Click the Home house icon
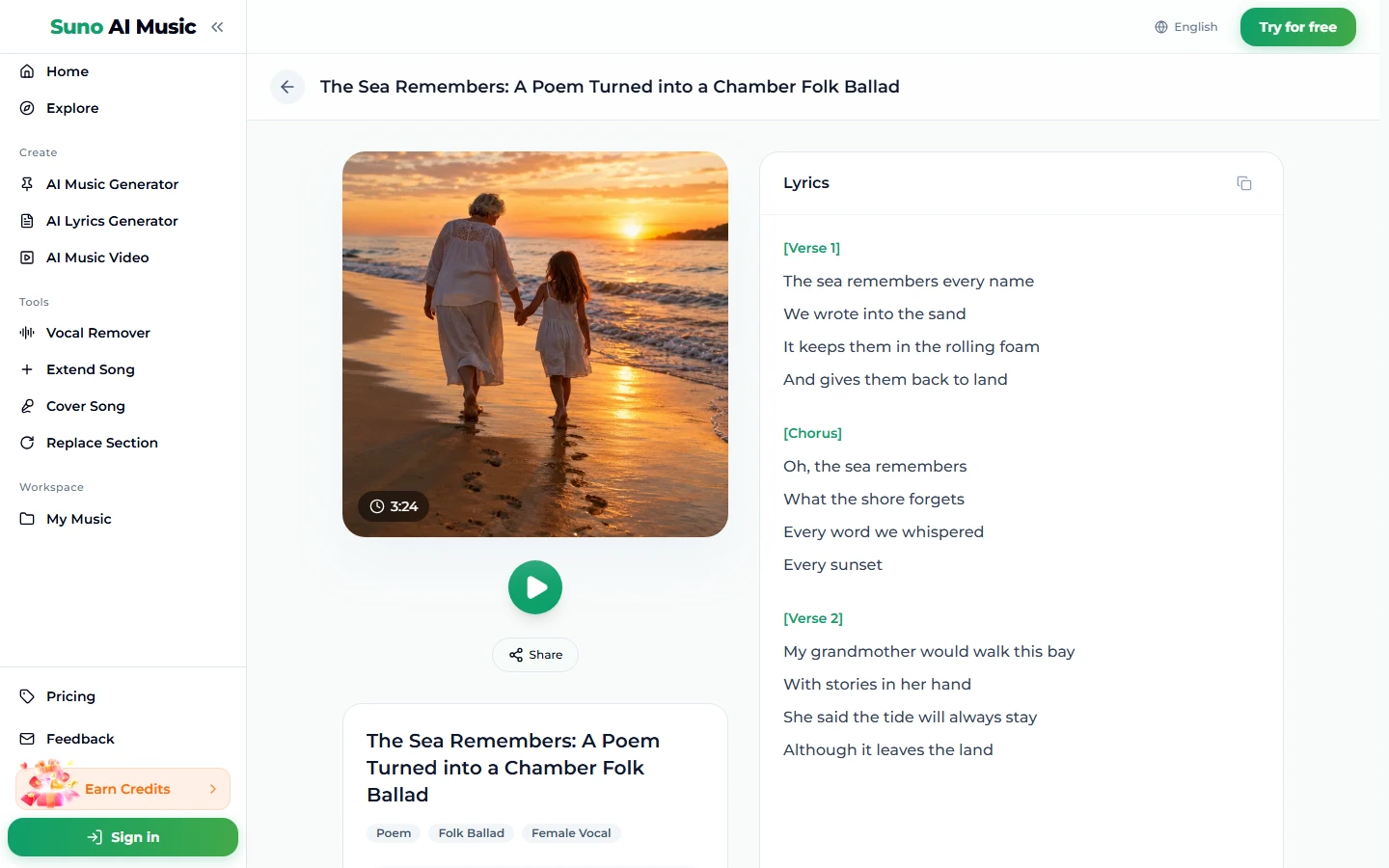1389x868 pixels. 27,71
